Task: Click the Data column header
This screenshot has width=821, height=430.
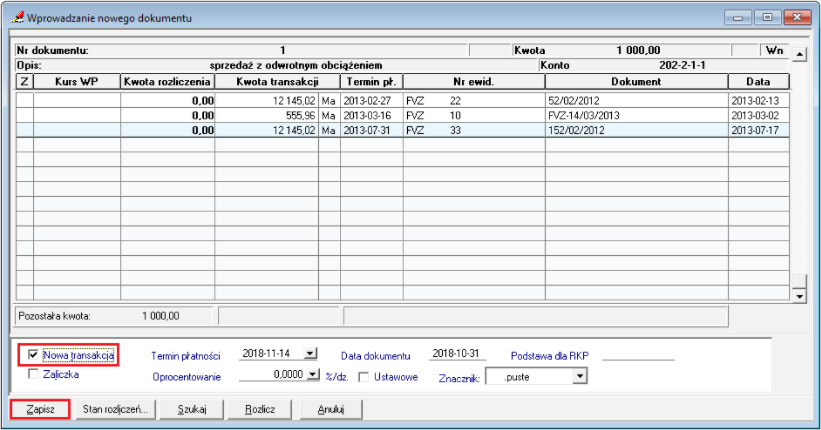Action: [759, 82]
